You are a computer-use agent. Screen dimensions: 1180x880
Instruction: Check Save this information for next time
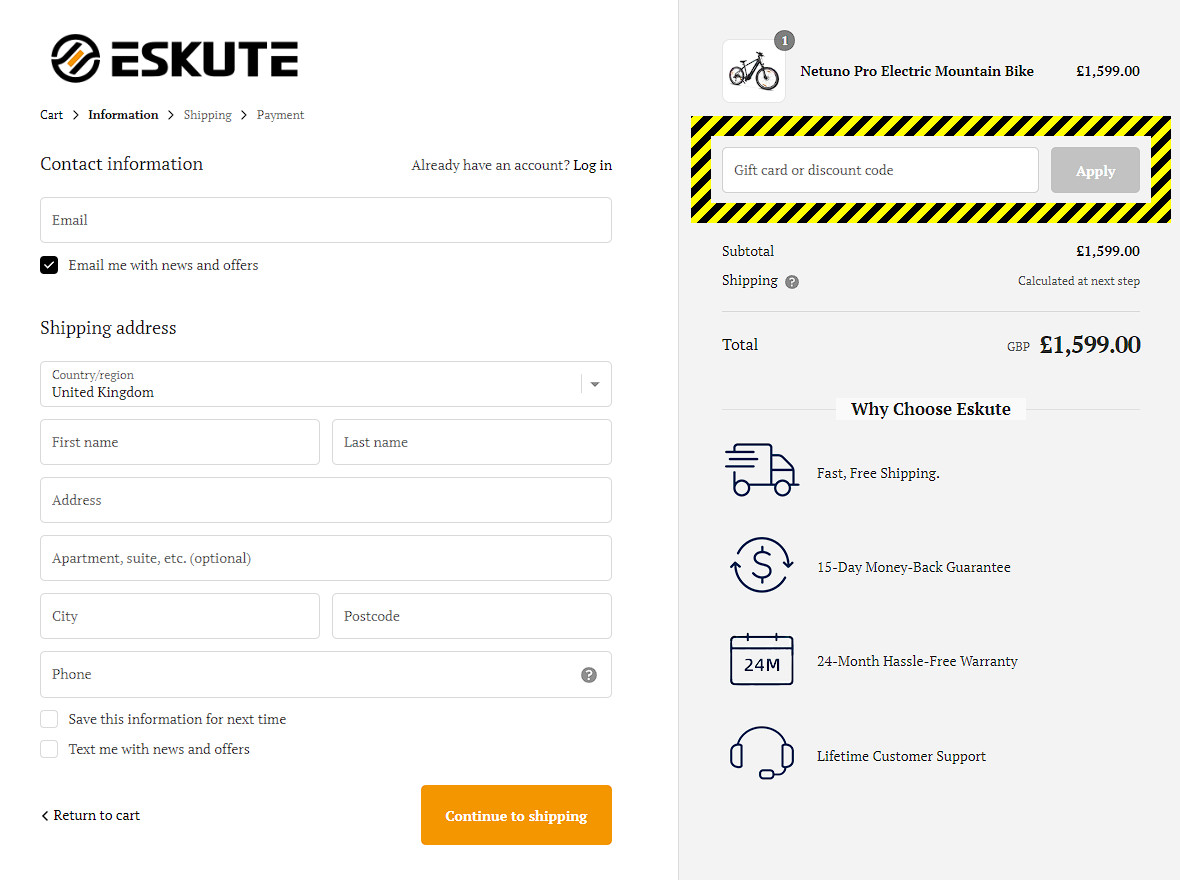click(x=49, y=719)
